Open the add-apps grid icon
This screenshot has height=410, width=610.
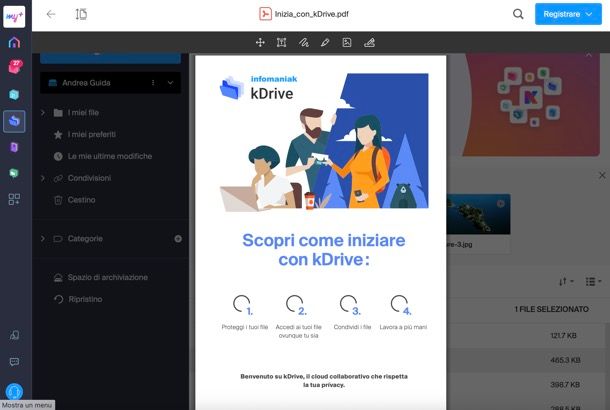coord(14,199)
